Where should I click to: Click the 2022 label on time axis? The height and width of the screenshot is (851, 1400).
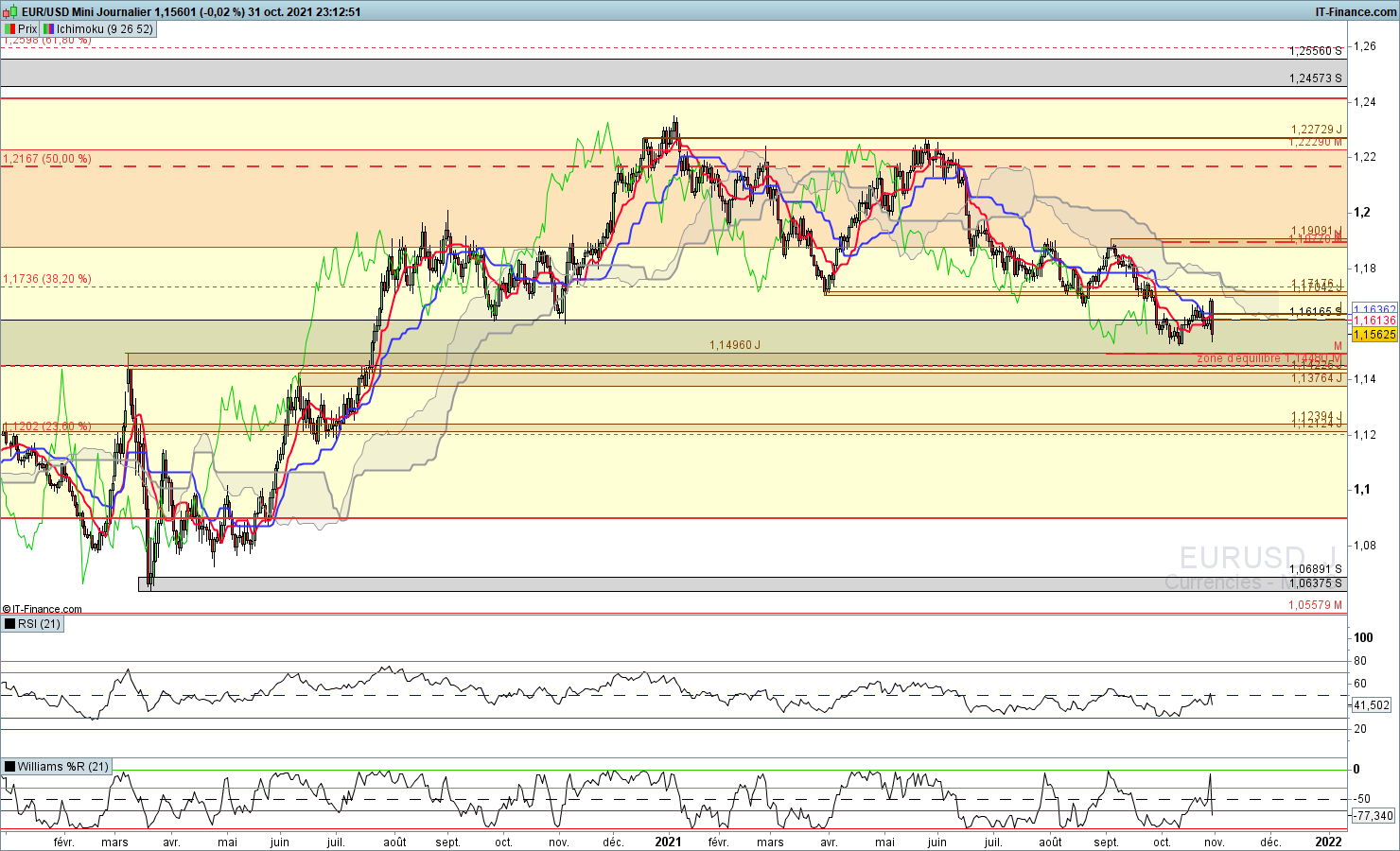(1328, 842)
